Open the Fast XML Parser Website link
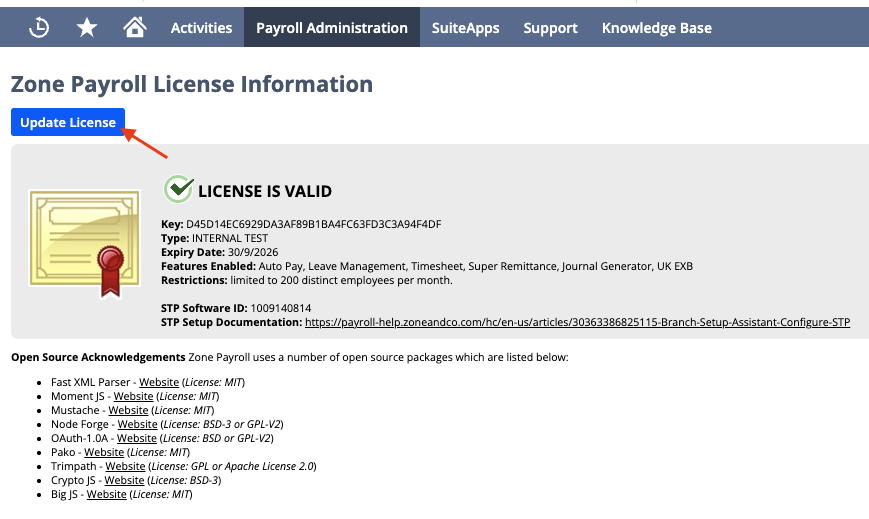Viewport: 869px width, 519px height. [159, 382]
